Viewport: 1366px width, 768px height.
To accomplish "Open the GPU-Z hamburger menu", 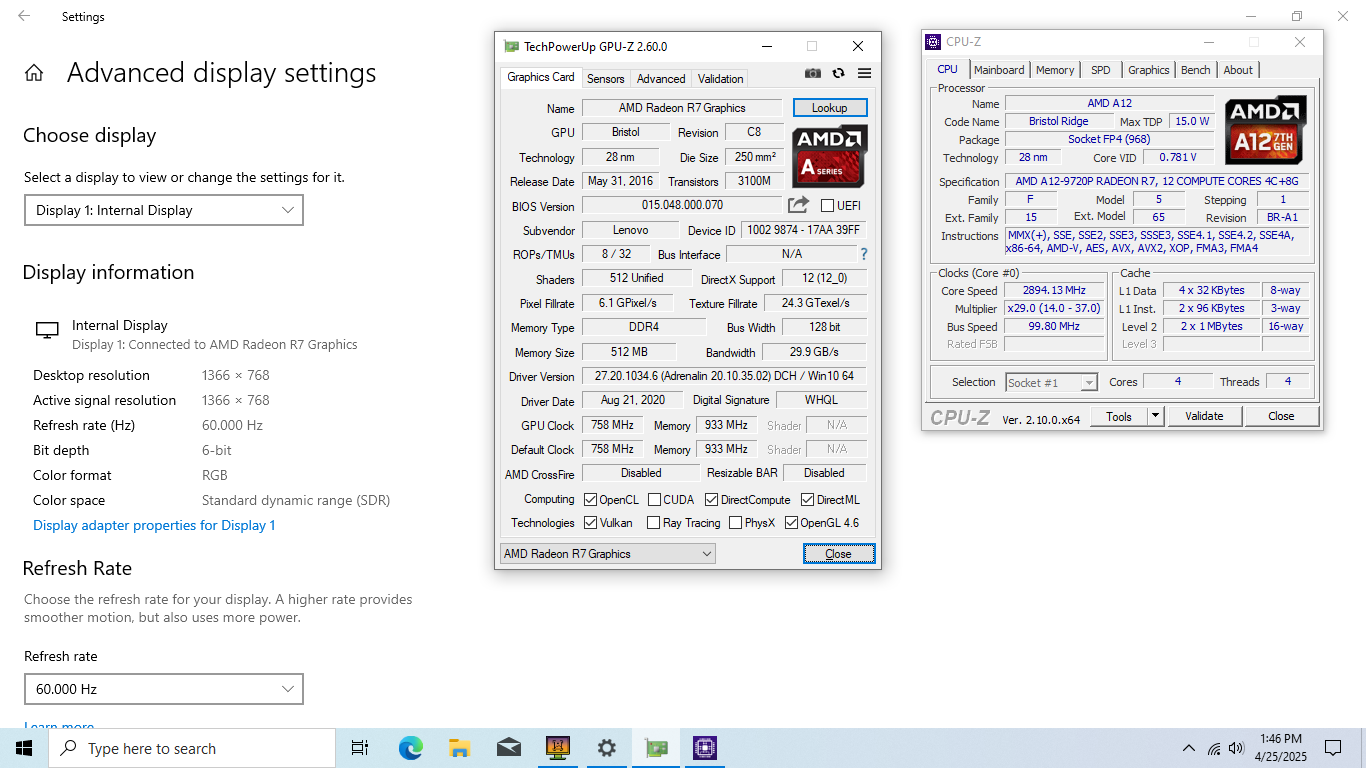I will (x=865, y=73).
